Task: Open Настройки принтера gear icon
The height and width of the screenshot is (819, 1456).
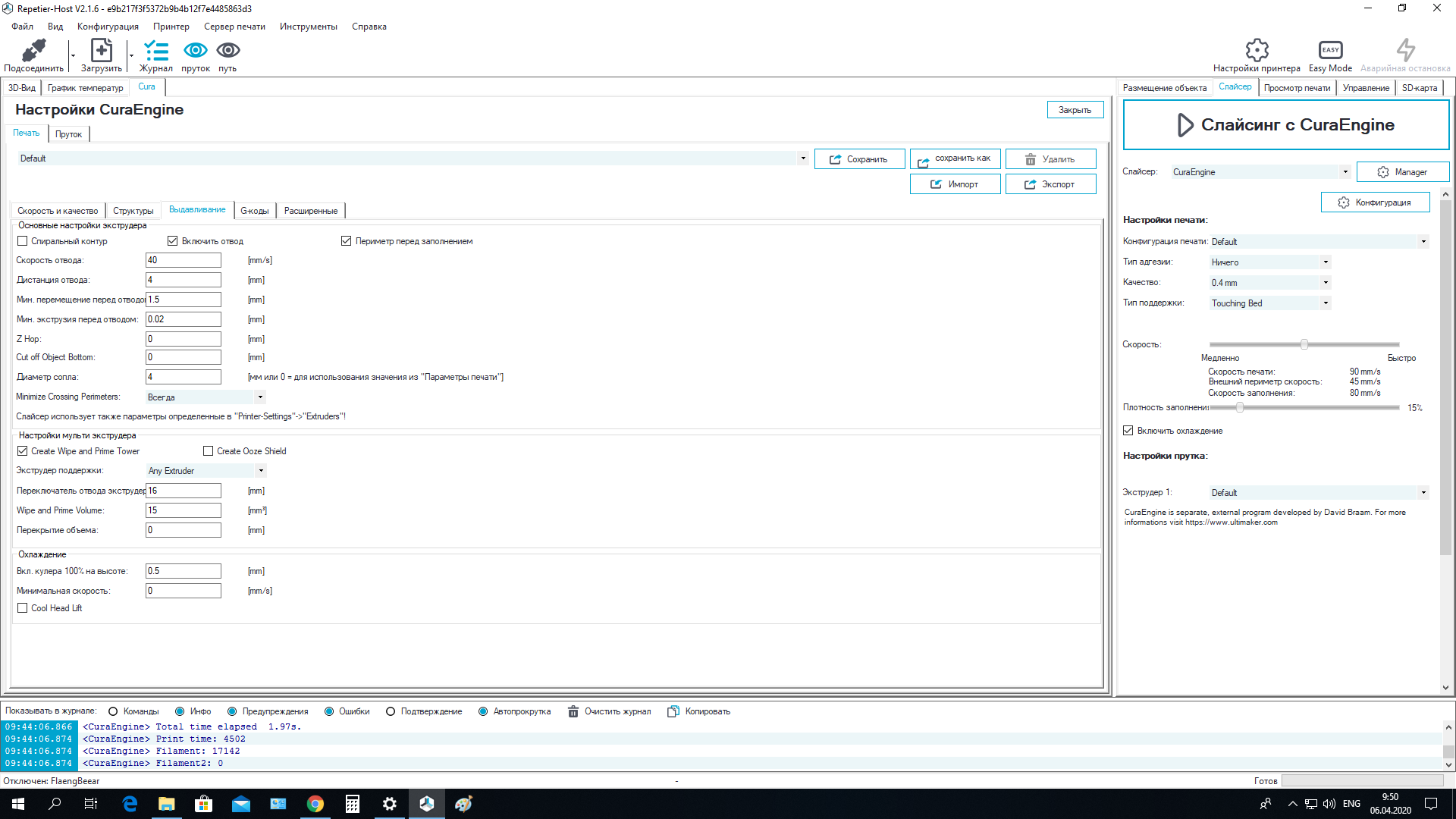Action: click(x=1257, y=50)
